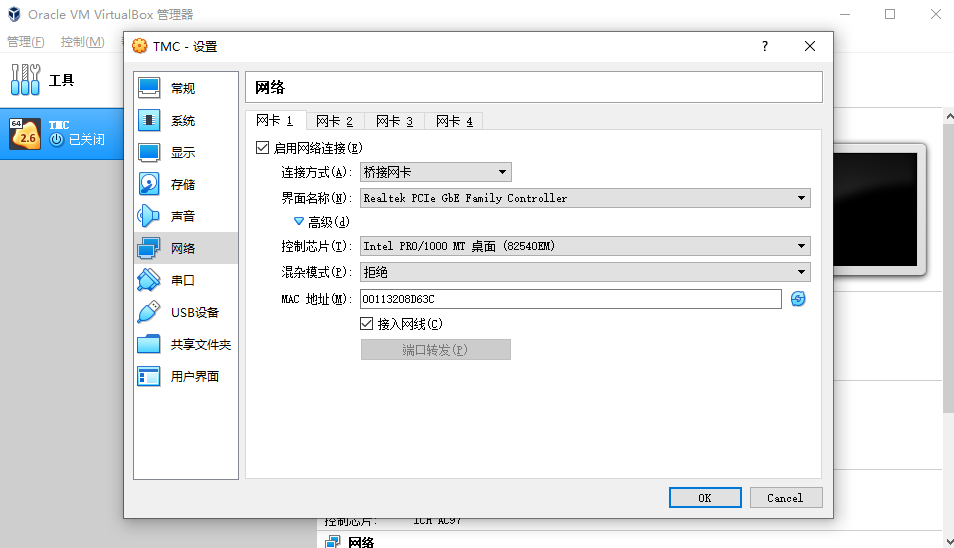The image size is (954, 548).
Task: Open the USB设备 settings icon
Action: pos(149,312)
